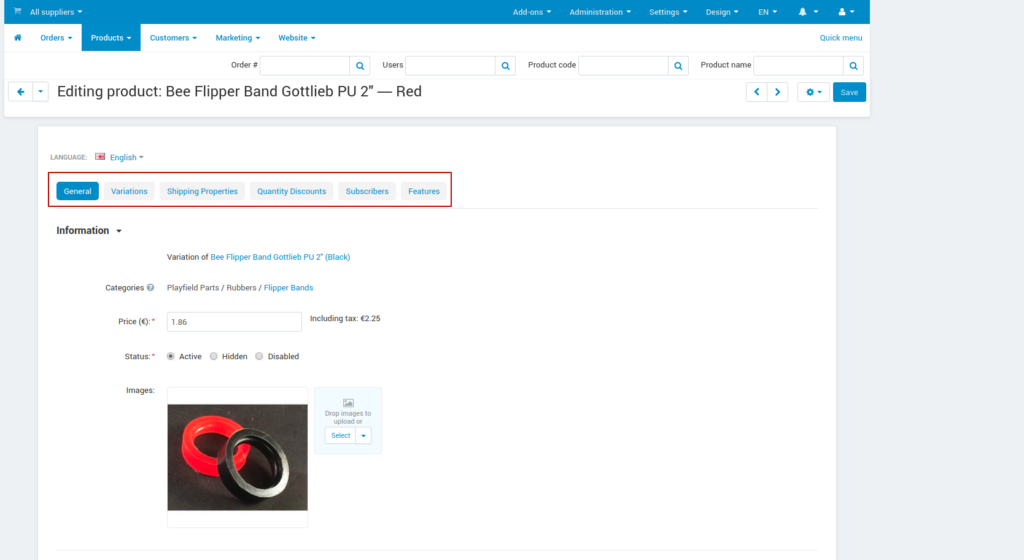Open the gear tools dropdown near Save
Viewport: 1024px width, 560px height.
point(812,92)
